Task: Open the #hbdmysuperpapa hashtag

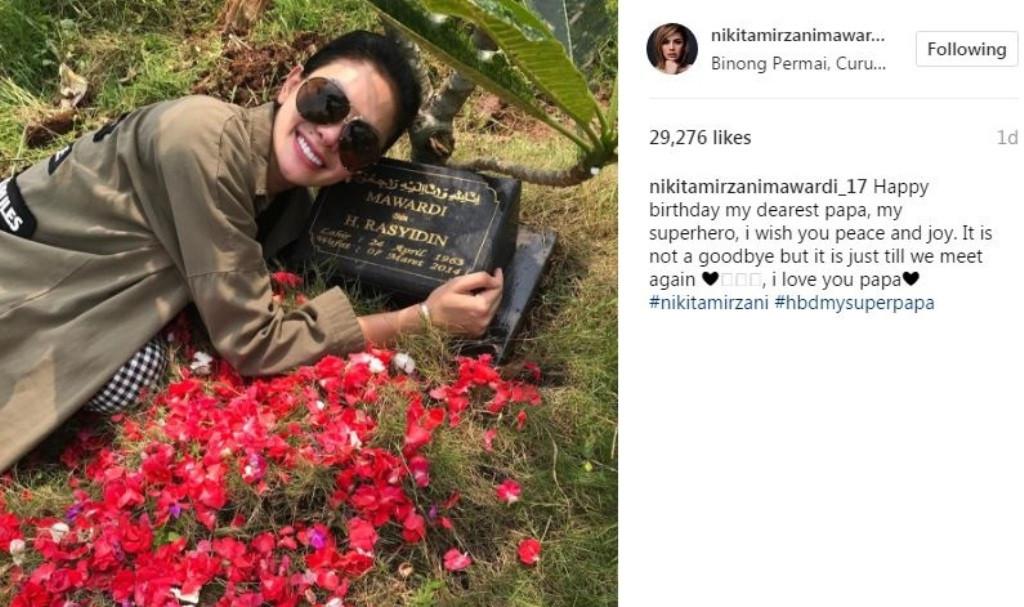Action: pyautogui.click(x=854, y=303)
